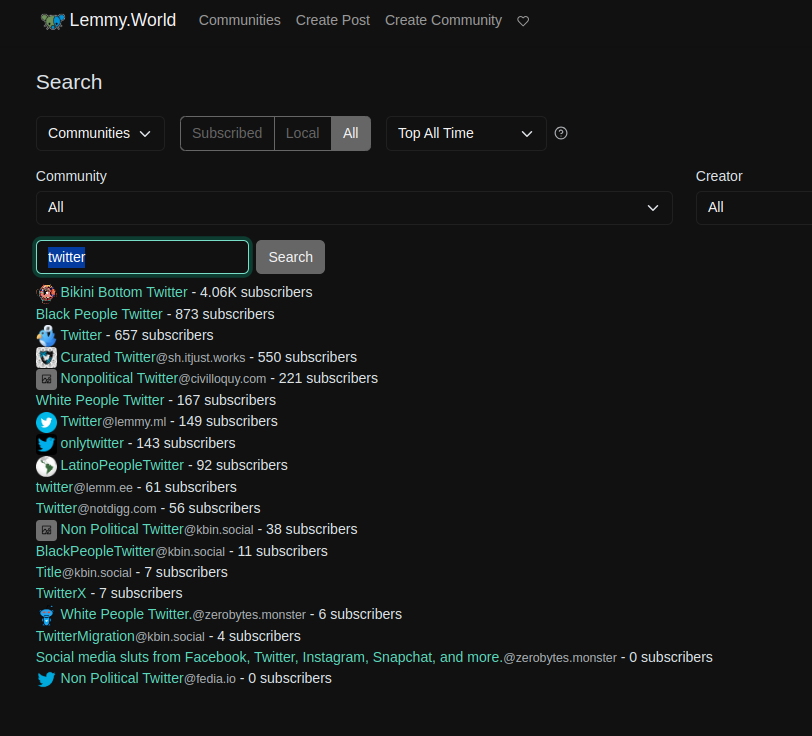This screenshot has width=812, height=736.
Task: Open the Twitter community with 657 subscribers
Action: point(81,335)
